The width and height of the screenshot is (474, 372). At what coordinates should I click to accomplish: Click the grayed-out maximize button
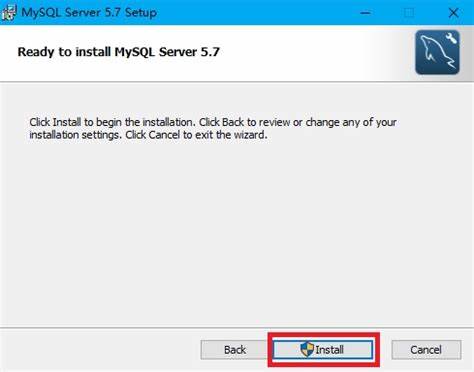[409, 13]
